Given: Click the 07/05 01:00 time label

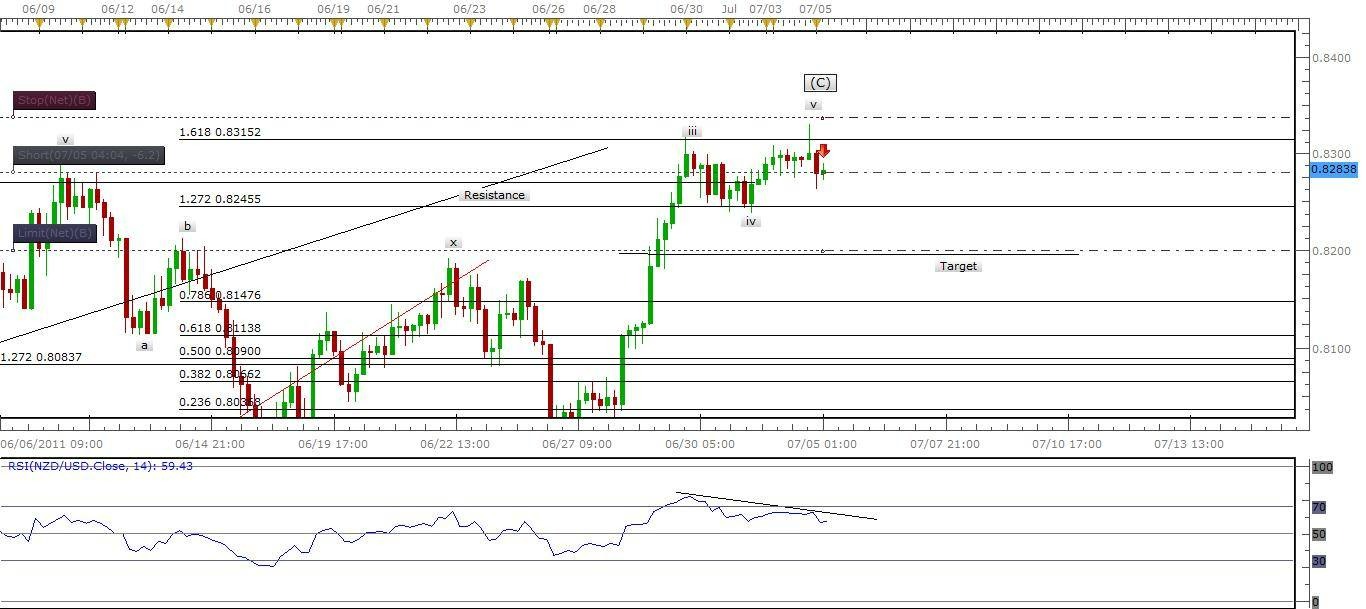Looking at the screenshot, I should 822,444.
